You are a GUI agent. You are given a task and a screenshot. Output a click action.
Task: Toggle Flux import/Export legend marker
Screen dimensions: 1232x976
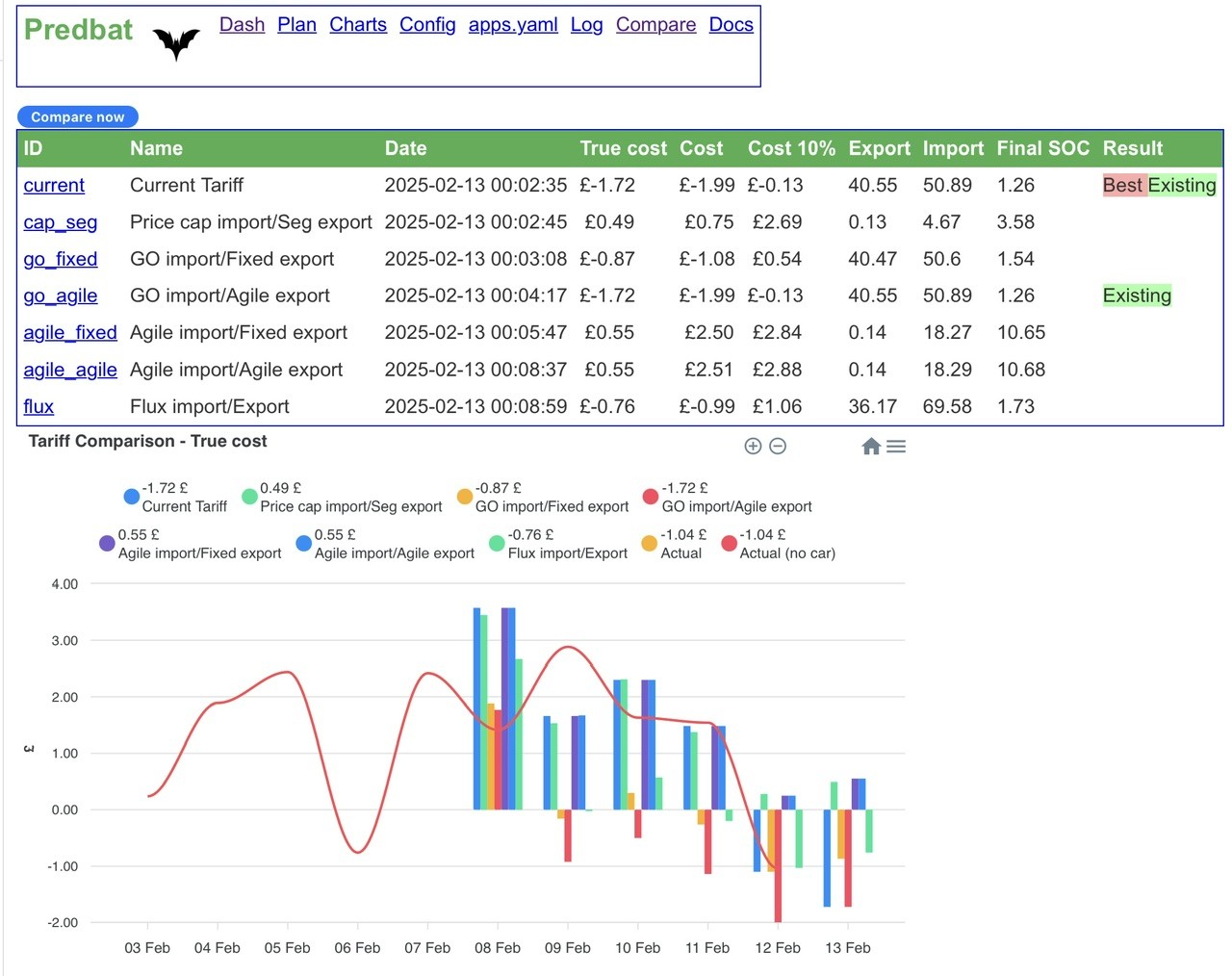tap(497, 544)
